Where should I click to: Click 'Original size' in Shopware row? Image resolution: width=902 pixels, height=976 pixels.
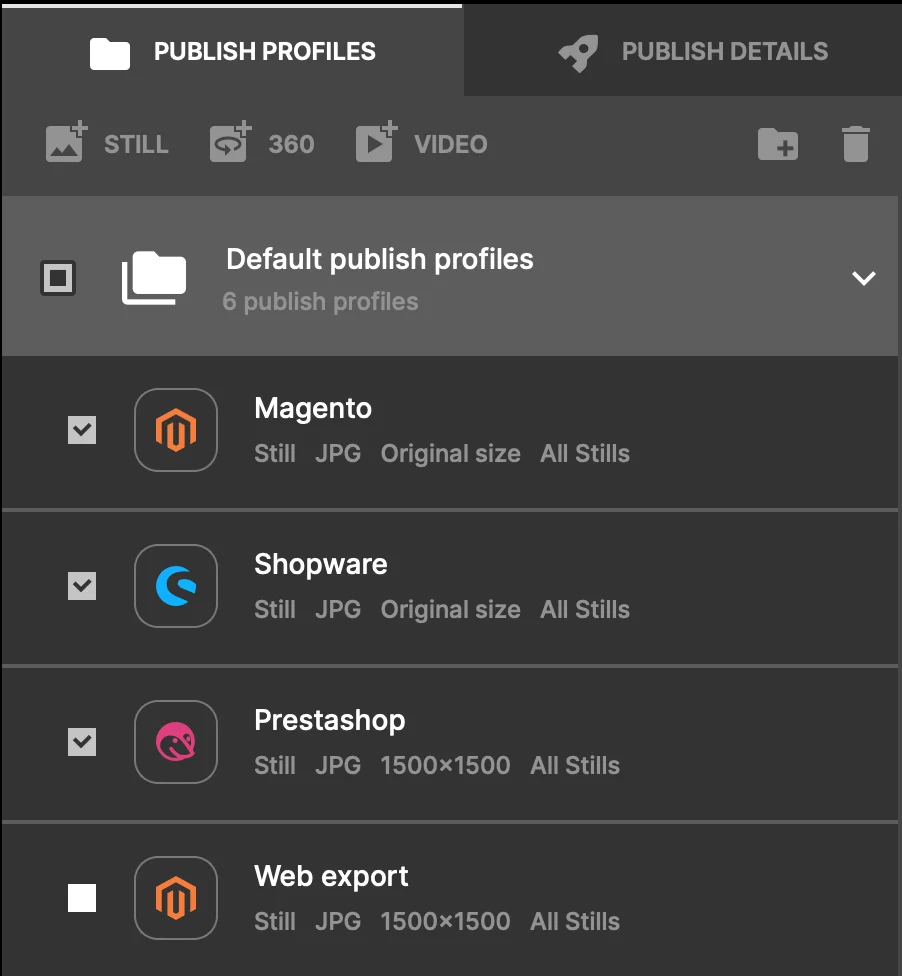point(451,609)
